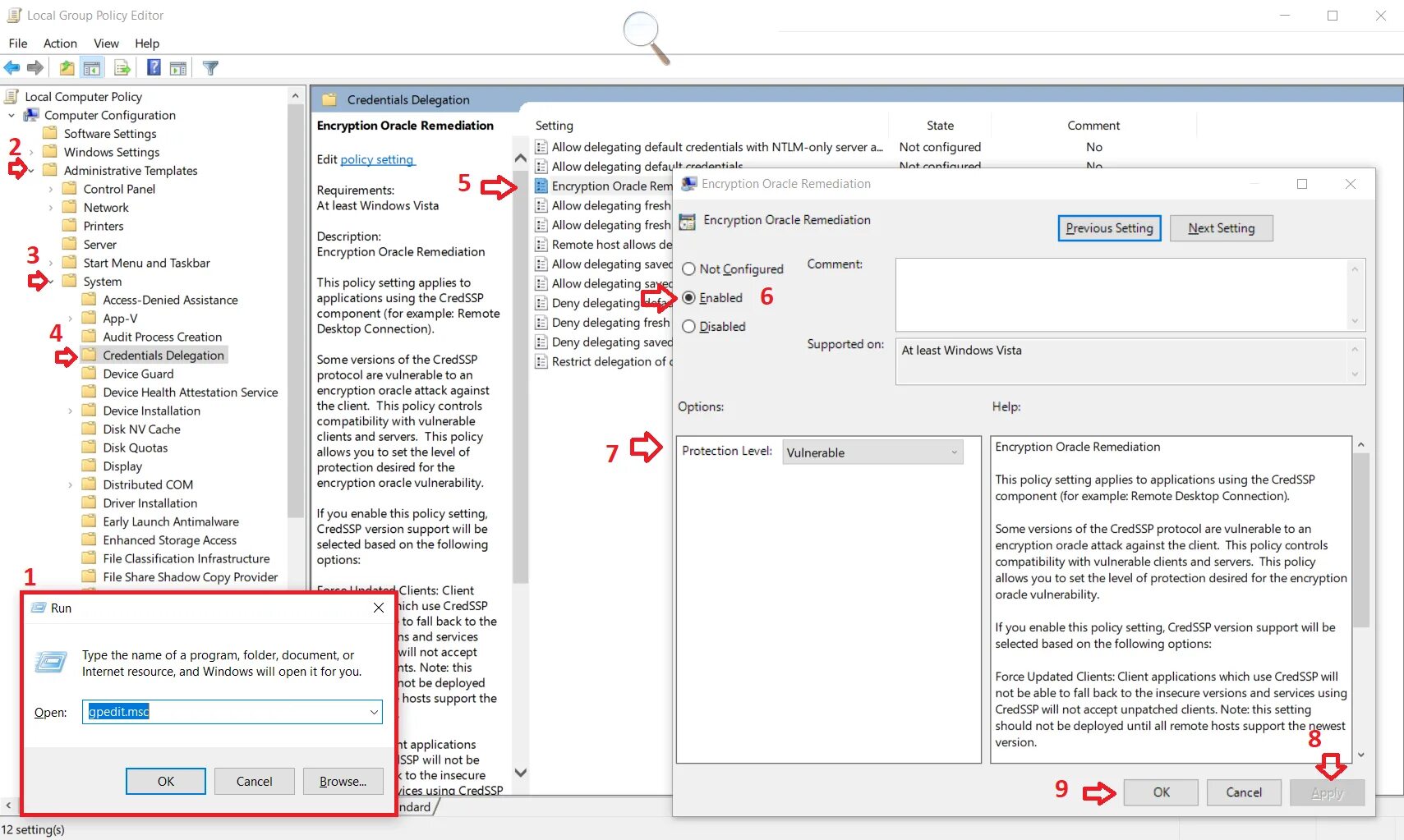Click the Next Setting button

(x=1221, y=228)
